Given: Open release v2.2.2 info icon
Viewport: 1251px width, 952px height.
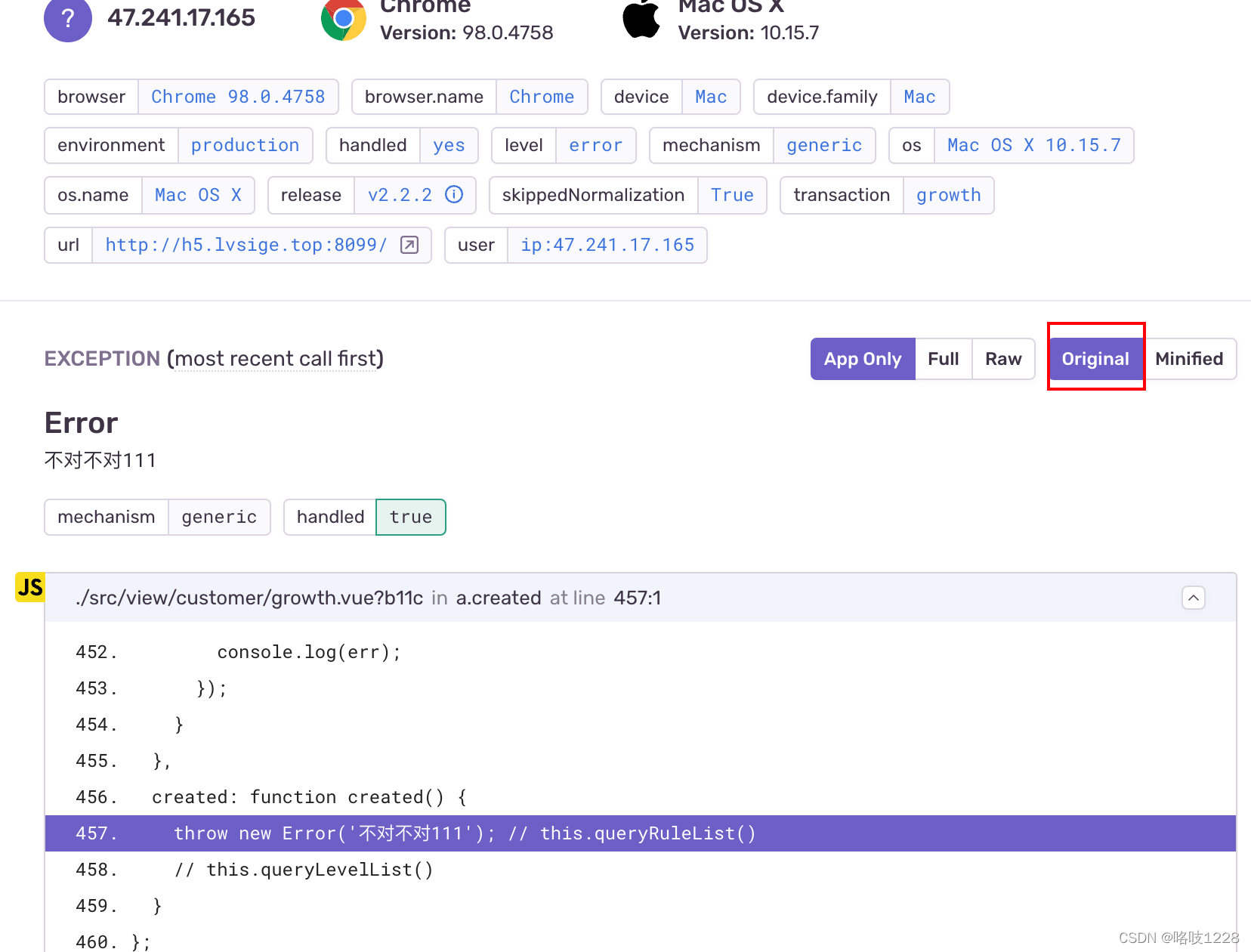Looking at the screenshot, I should tap(454, 195).
